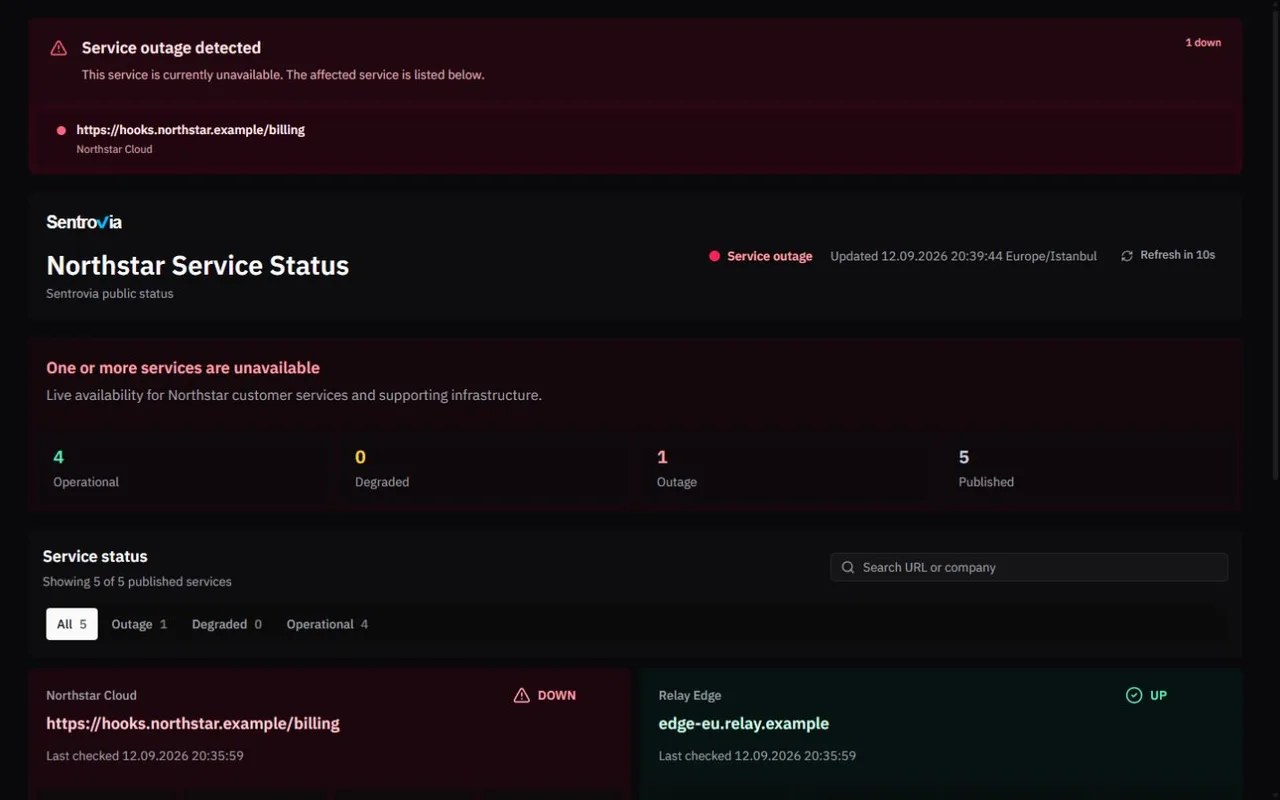
Task: Click the magnifier icon in search box
Action: 848,567
